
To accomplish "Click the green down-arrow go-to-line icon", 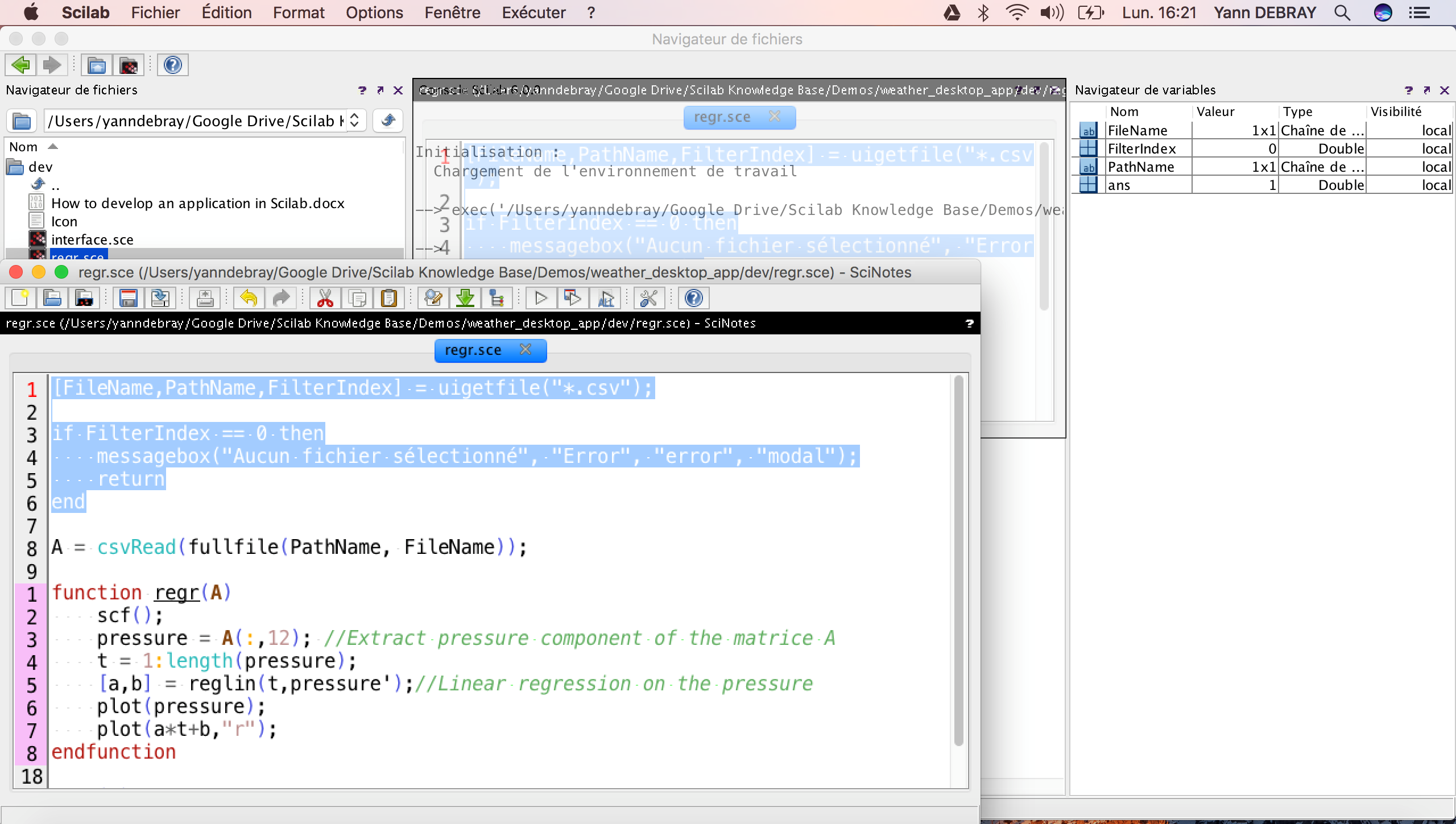I will point(465,298).
